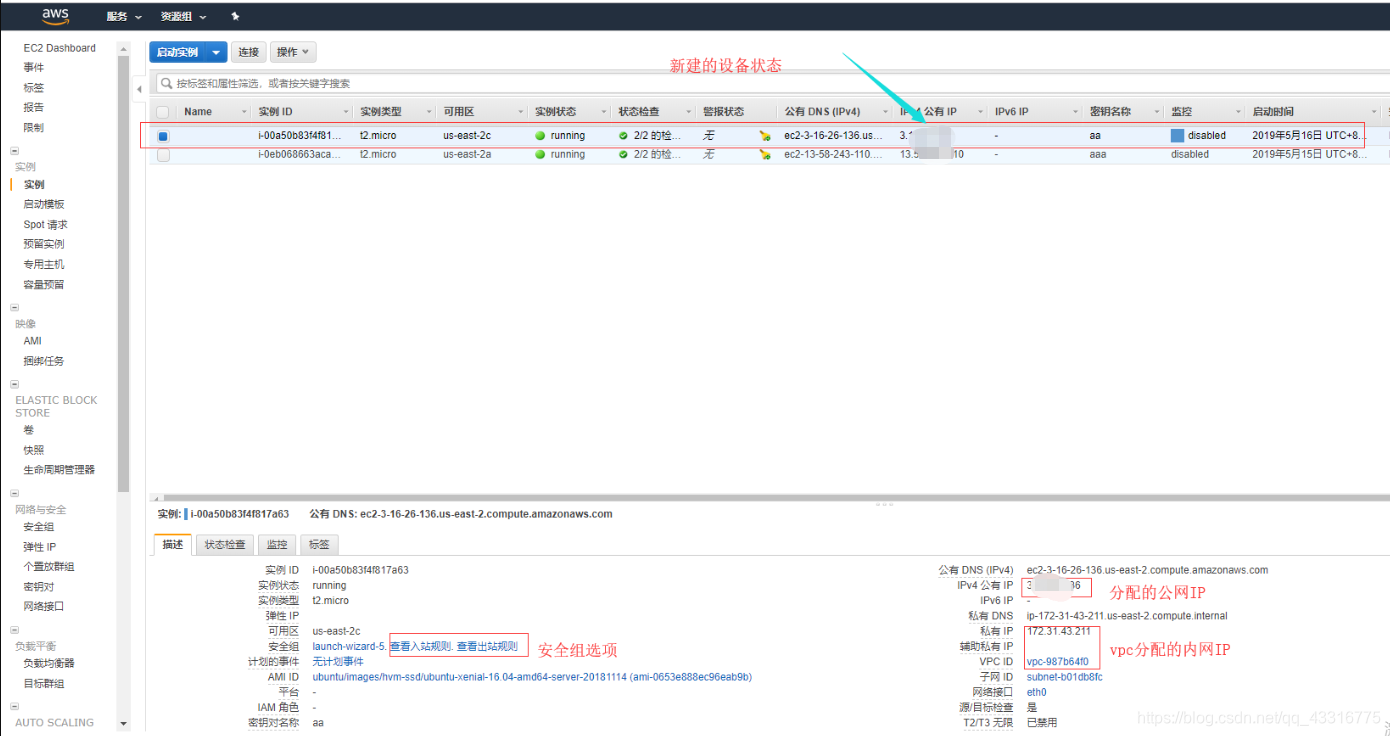Click the 启动实例 button
Image resolution: width=1390 pixels, height=736 pixels.
coord(178,52)
